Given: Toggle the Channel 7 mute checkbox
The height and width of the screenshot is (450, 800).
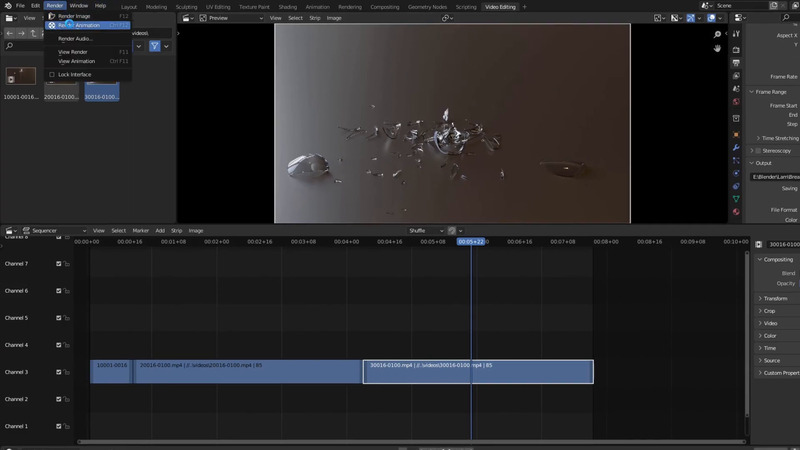Looking at the screenshot, I should [59, 264].
